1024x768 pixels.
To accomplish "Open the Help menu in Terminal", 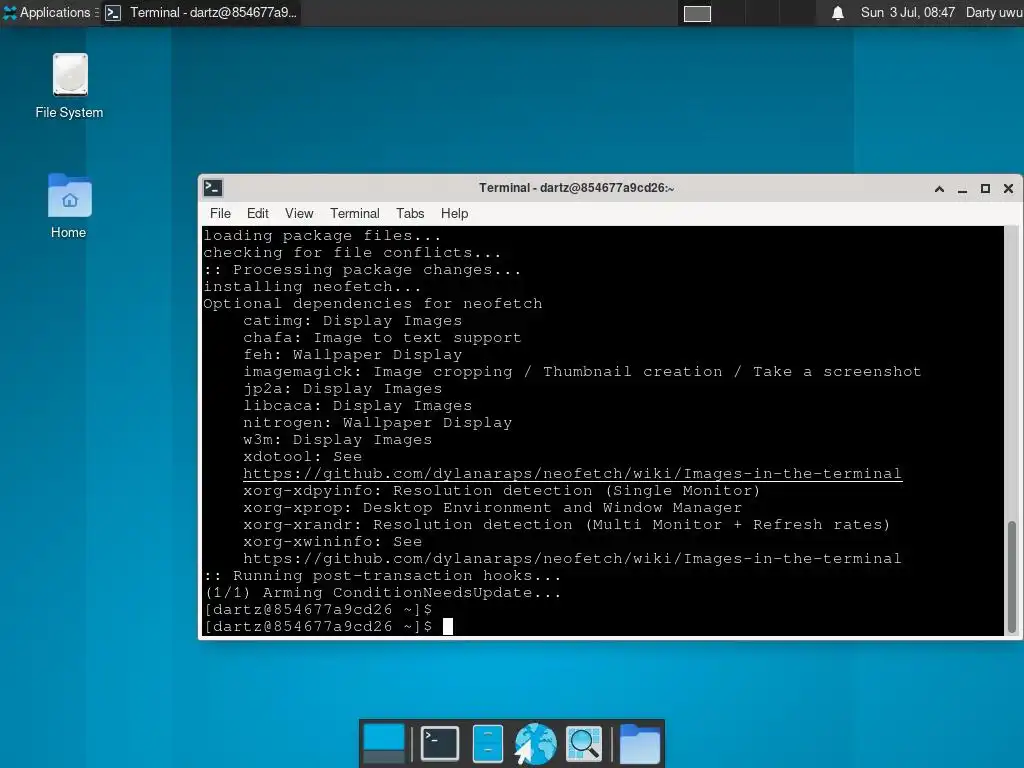I will (x=455, y=214).
